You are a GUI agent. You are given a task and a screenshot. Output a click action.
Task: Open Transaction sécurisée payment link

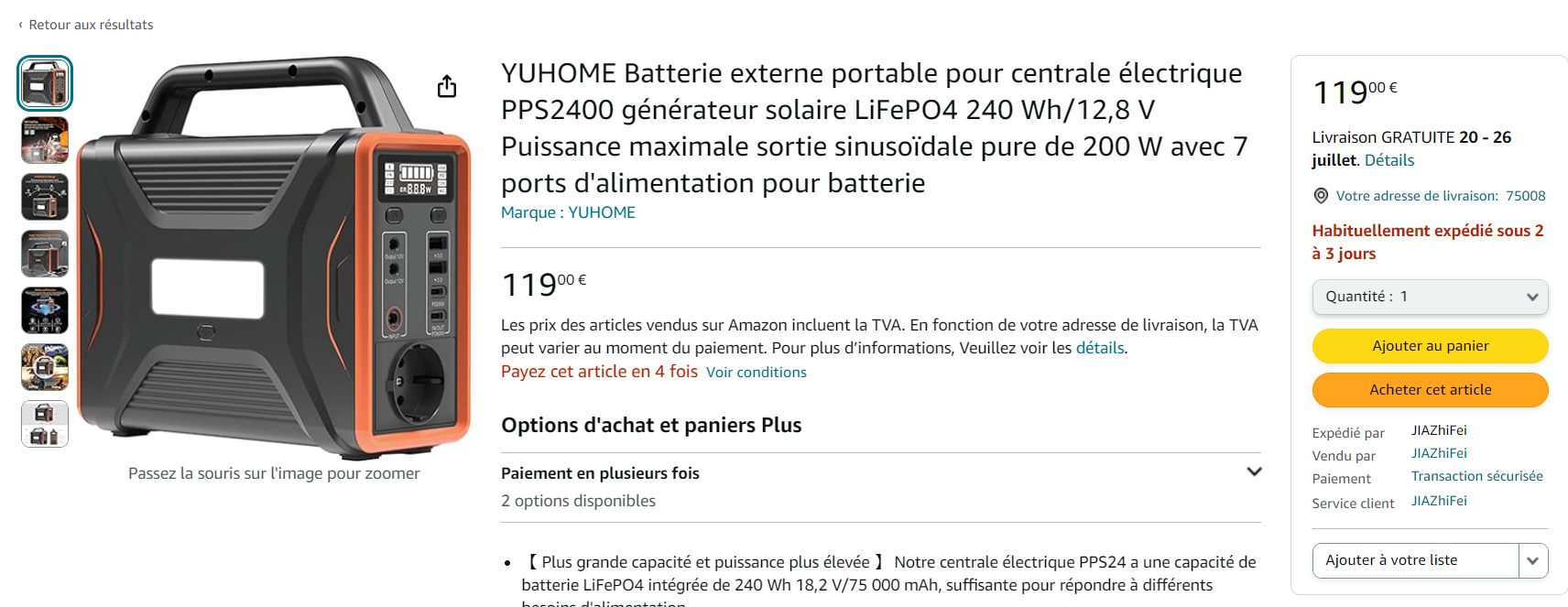click(x=1476, y=476)
